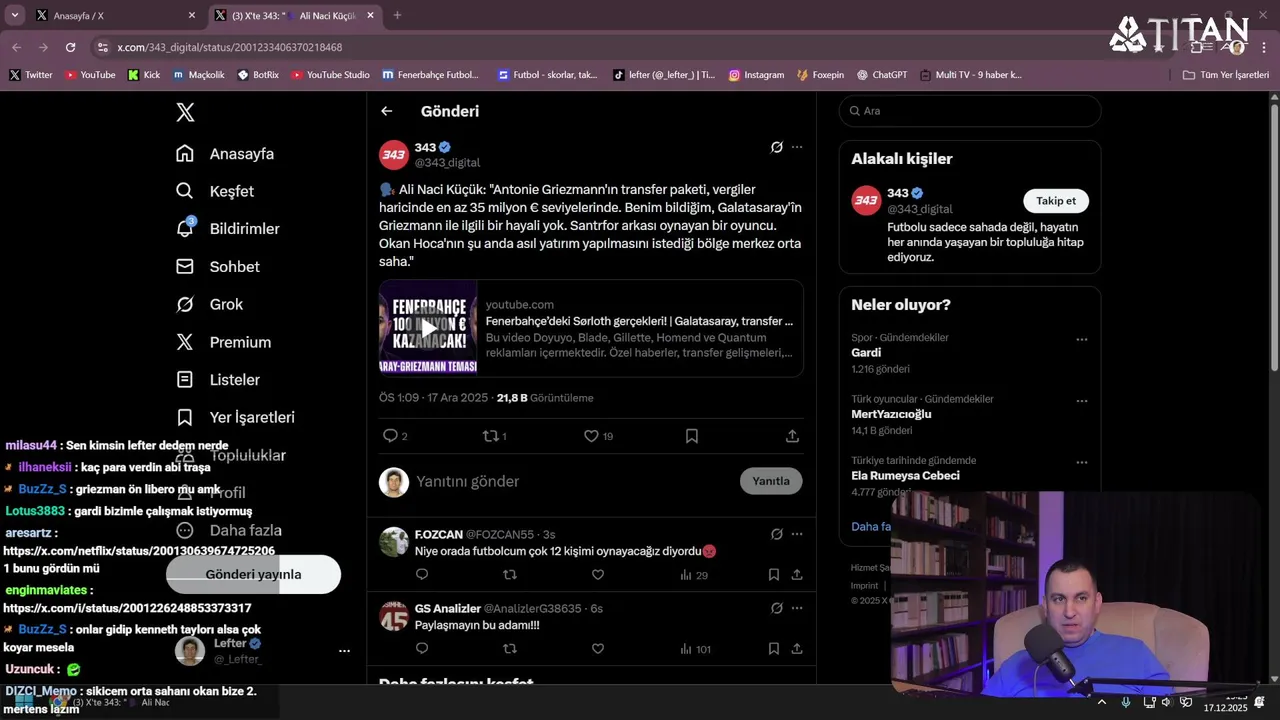Open GS Analizler's profile name

point(447,609)
